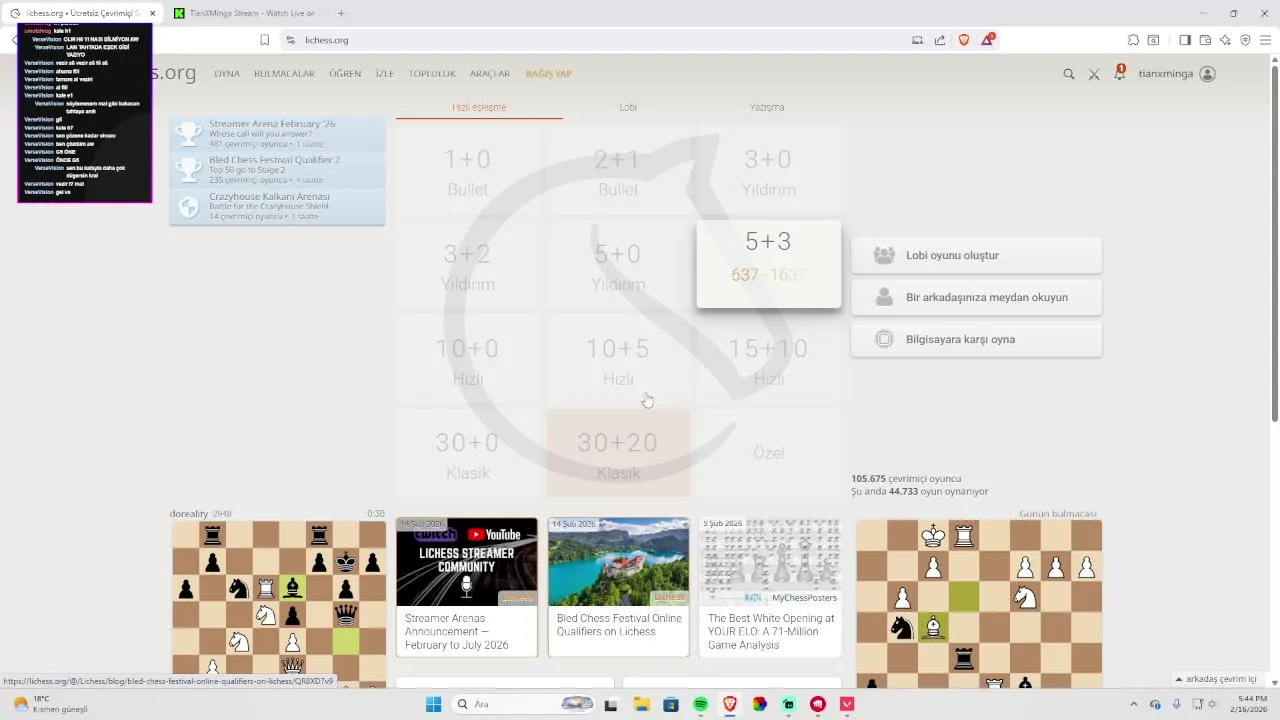Switch to the Yazışma tab
This screenshot has height=720, width=1280.
pyautogui.click(x=767, y=107)
